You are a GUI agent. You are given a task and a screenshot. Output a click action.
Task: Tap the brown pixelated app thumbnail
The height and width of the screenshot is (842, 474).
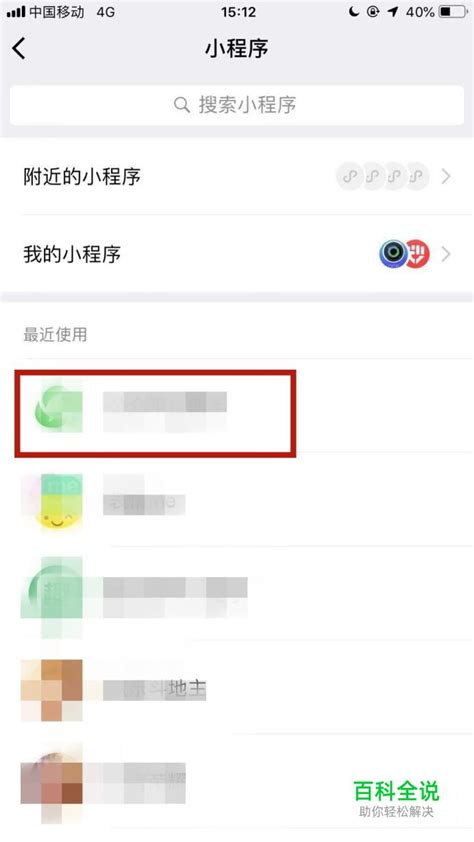[52, 690]
